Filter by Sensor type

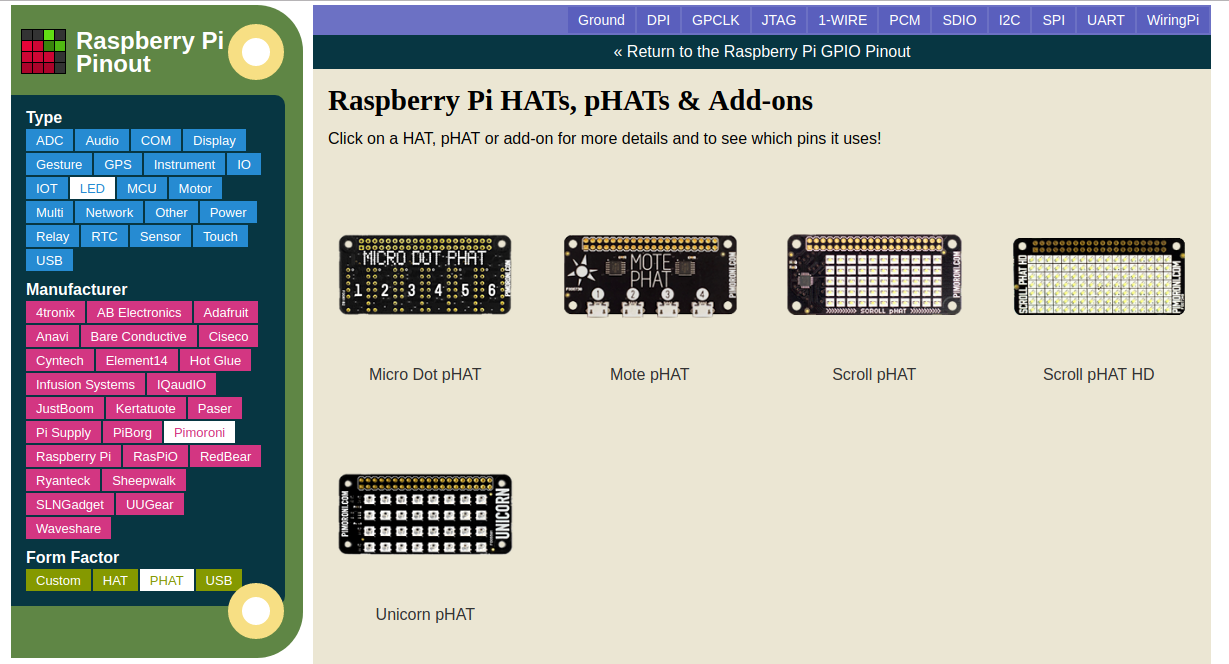pos(160,236)
